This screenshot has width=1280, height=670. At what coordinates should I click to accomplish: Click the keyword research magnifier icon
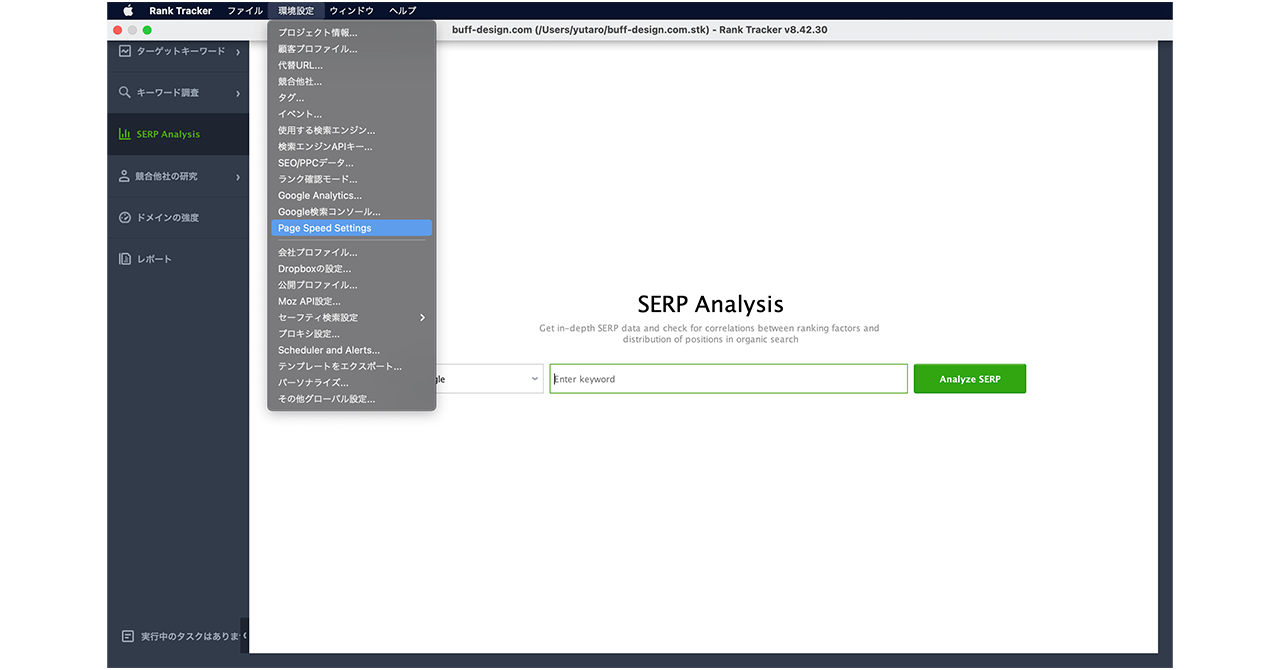[125, 93]
